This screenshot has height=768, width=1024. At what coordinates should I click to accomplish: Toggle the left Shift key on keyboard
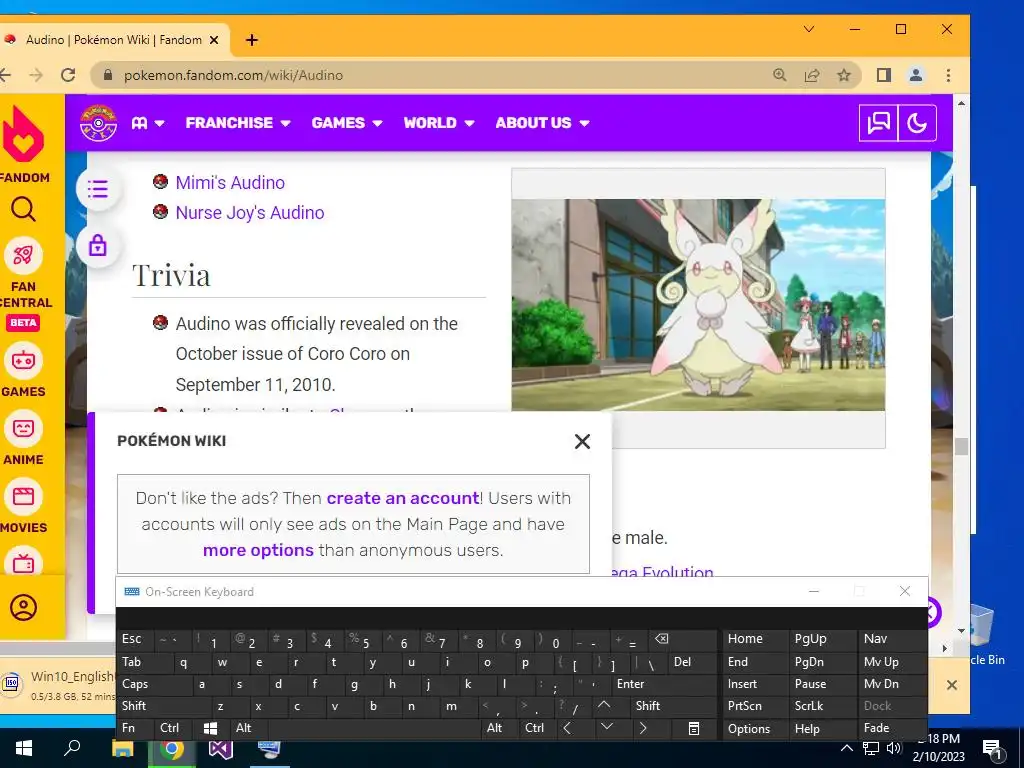tap(163, 706)
